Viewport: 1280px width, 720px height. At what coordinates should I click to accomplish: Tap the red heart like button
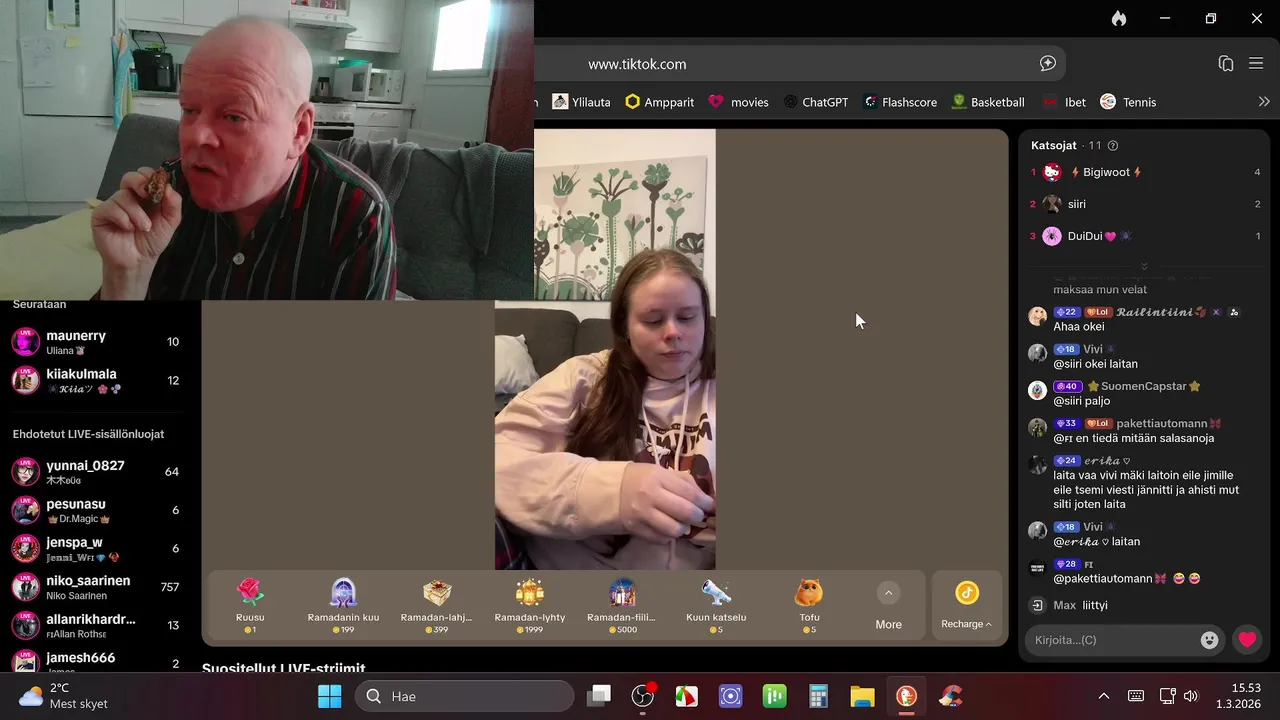[x=1247, y=640]
